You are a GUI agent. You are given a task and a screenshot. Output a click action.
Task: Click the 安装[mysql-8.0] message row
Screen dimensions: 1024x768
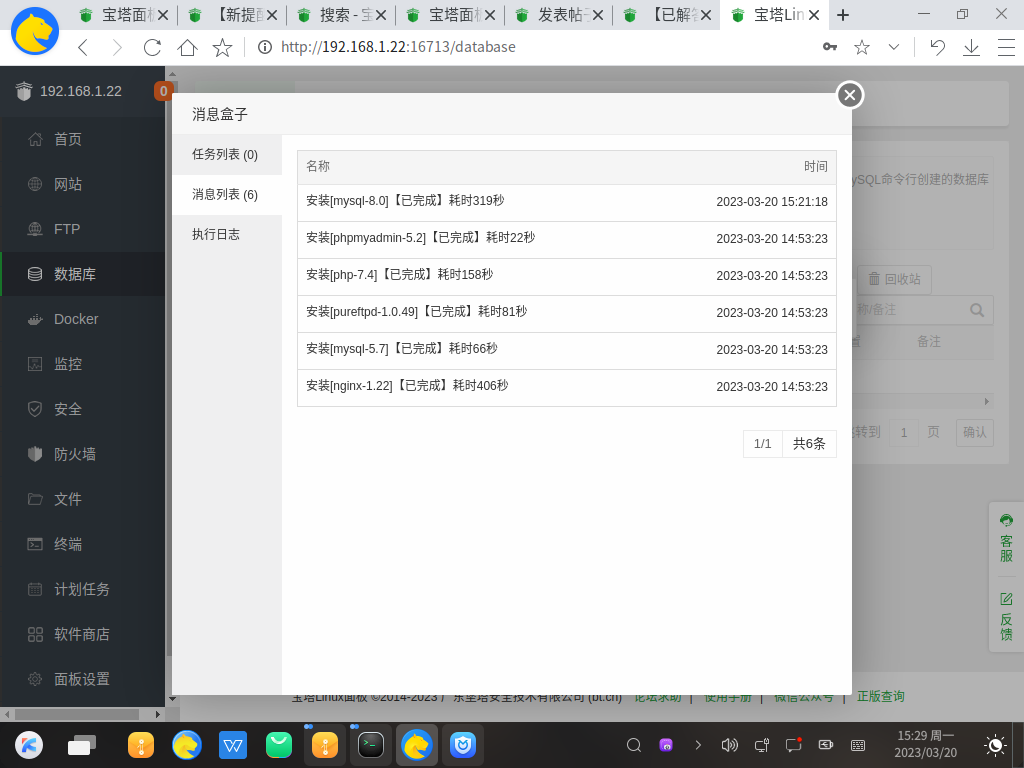click(567, 202)
